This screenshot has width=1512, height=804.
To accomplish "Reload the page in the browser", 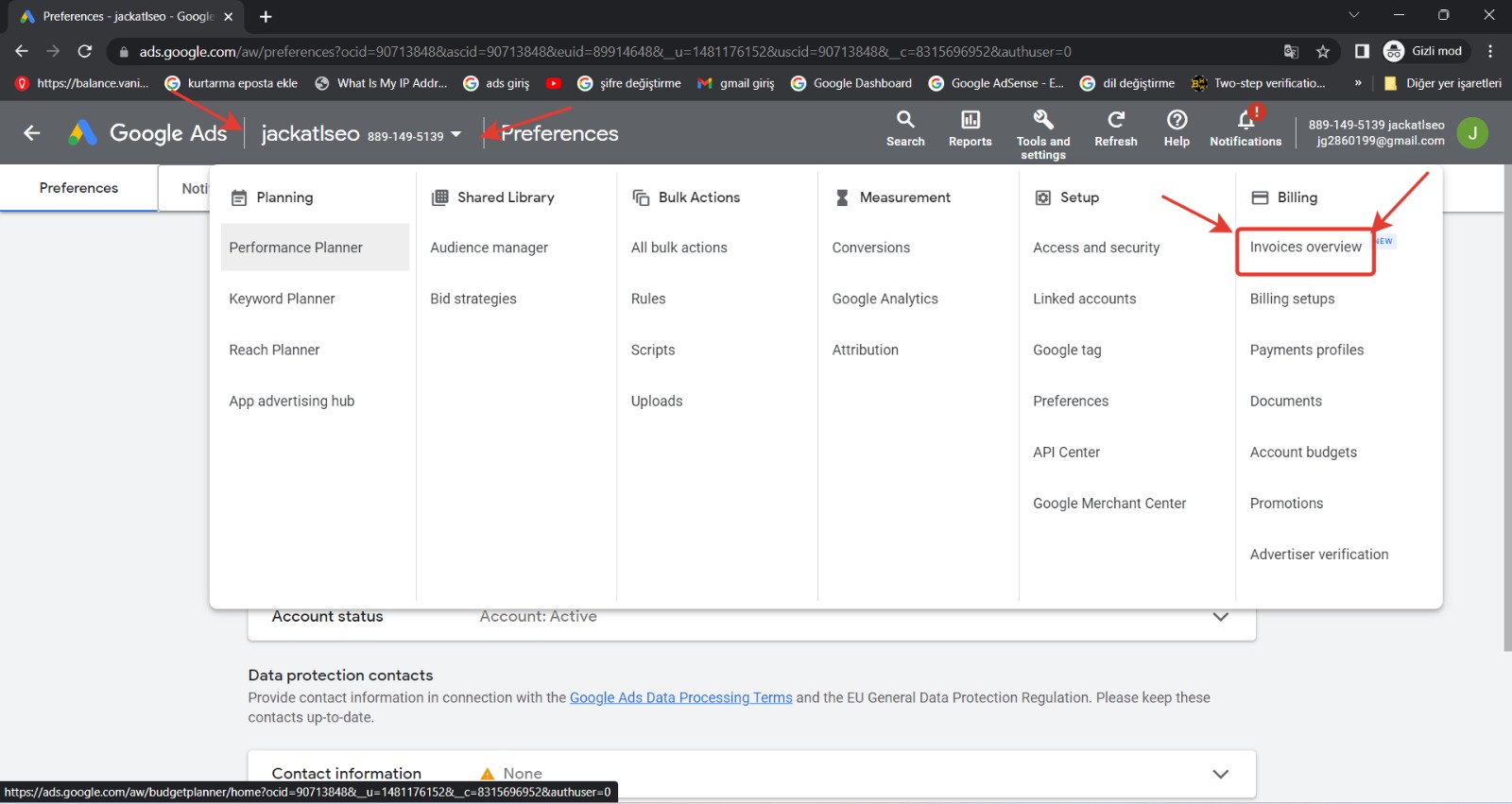I will point(85,51).
